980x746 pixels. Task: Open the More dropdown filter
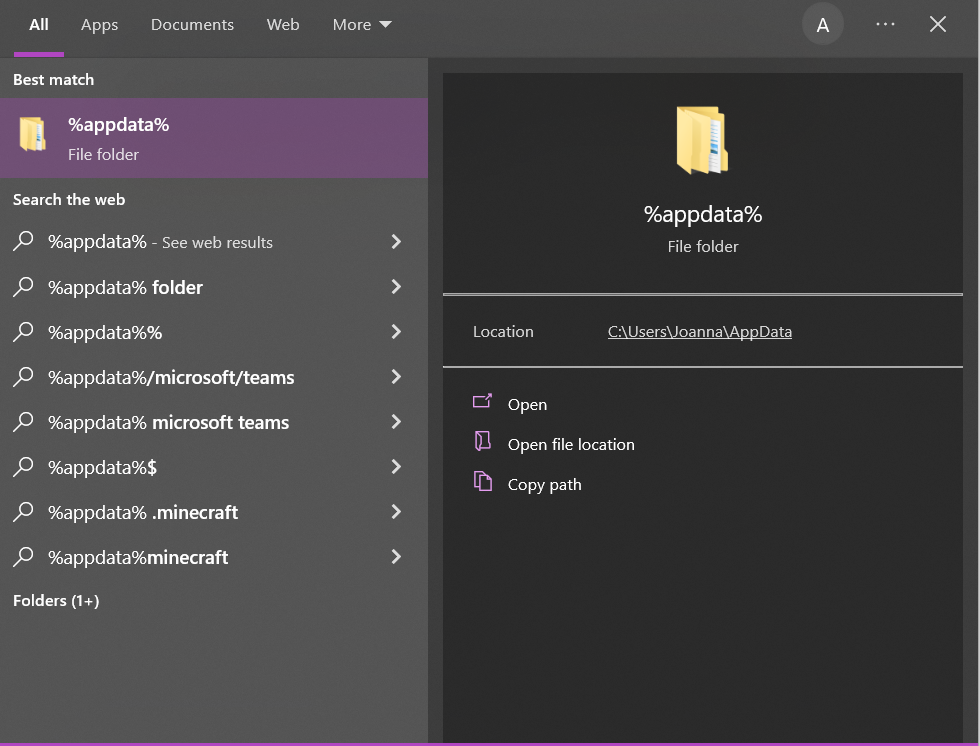[x=362, y=25]
